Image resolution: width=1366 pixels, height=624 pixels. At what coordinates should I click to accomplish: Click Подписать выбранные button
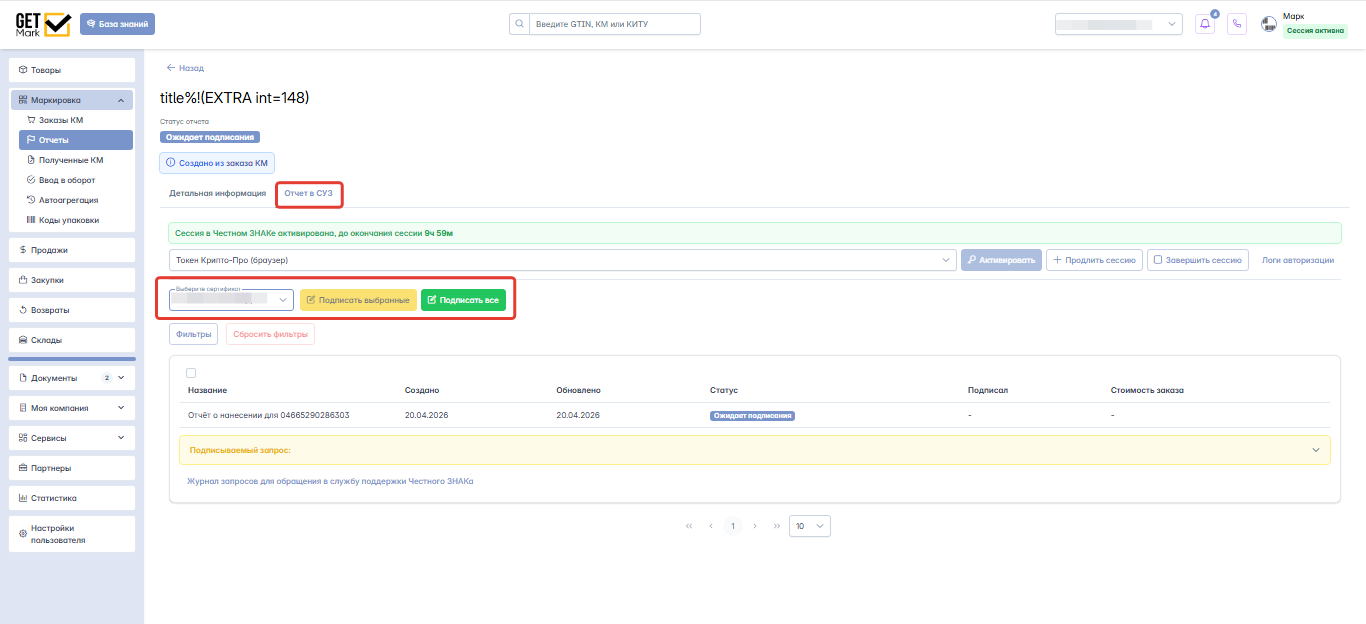tap(358, 300)
